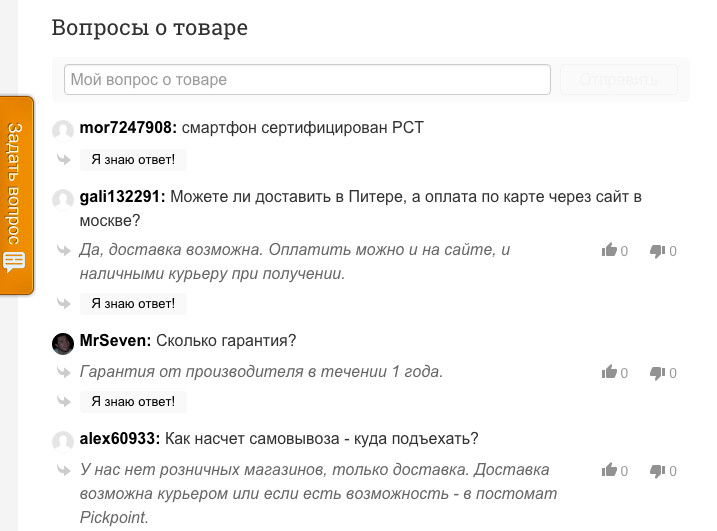Type in the 'Мой вопрос о товаре' field
717x531 pixels.
pos(307,80)
